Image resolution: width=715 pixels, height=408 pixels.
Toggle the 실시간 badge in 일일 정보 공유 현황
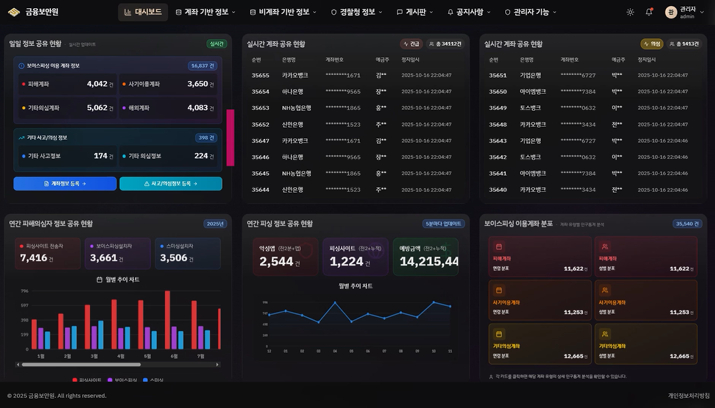[216, 44]
